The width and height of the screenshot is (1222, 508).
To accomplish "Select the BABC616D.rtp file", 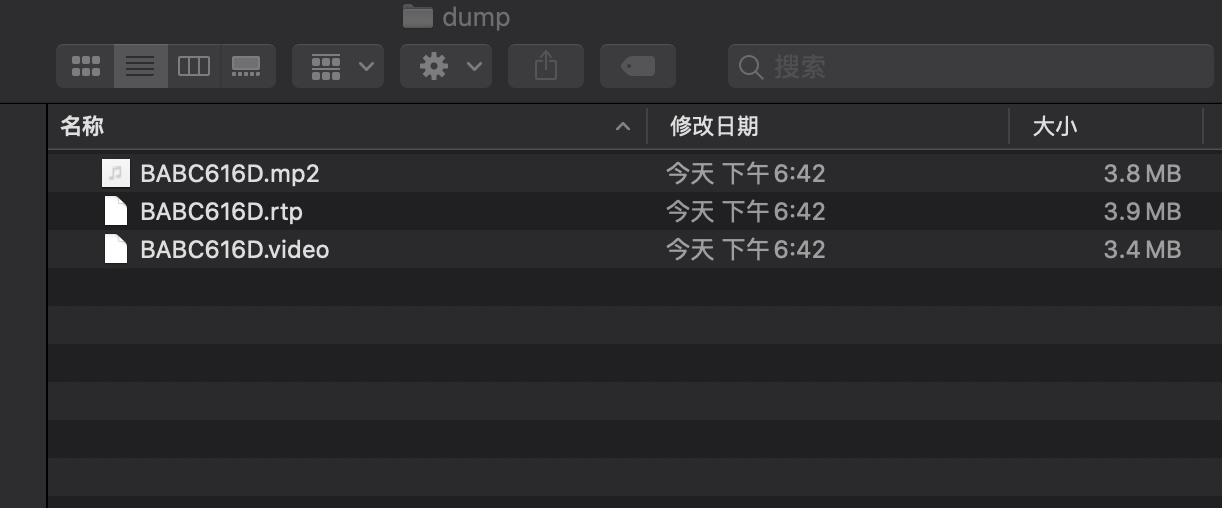I will coord(634,212).
